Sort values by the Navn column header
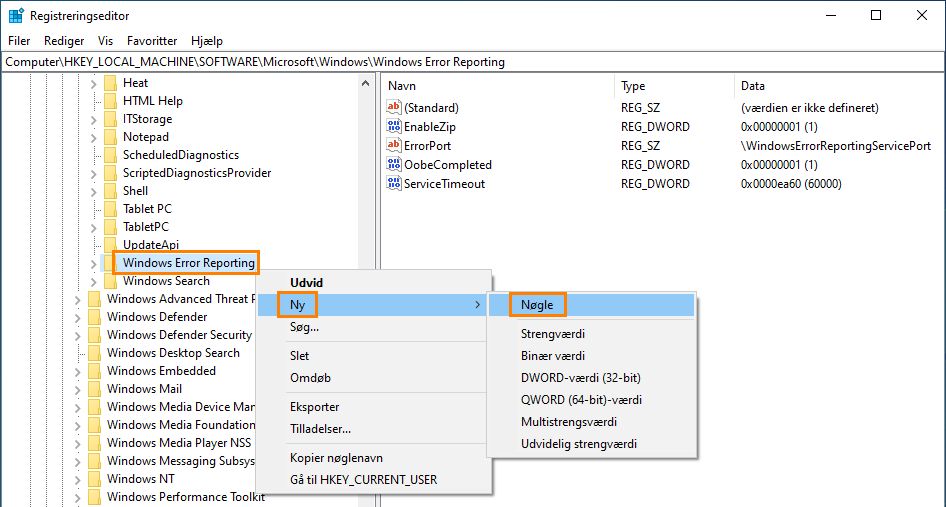The height and width of the screenshot is (507, 946). point(498,86)
